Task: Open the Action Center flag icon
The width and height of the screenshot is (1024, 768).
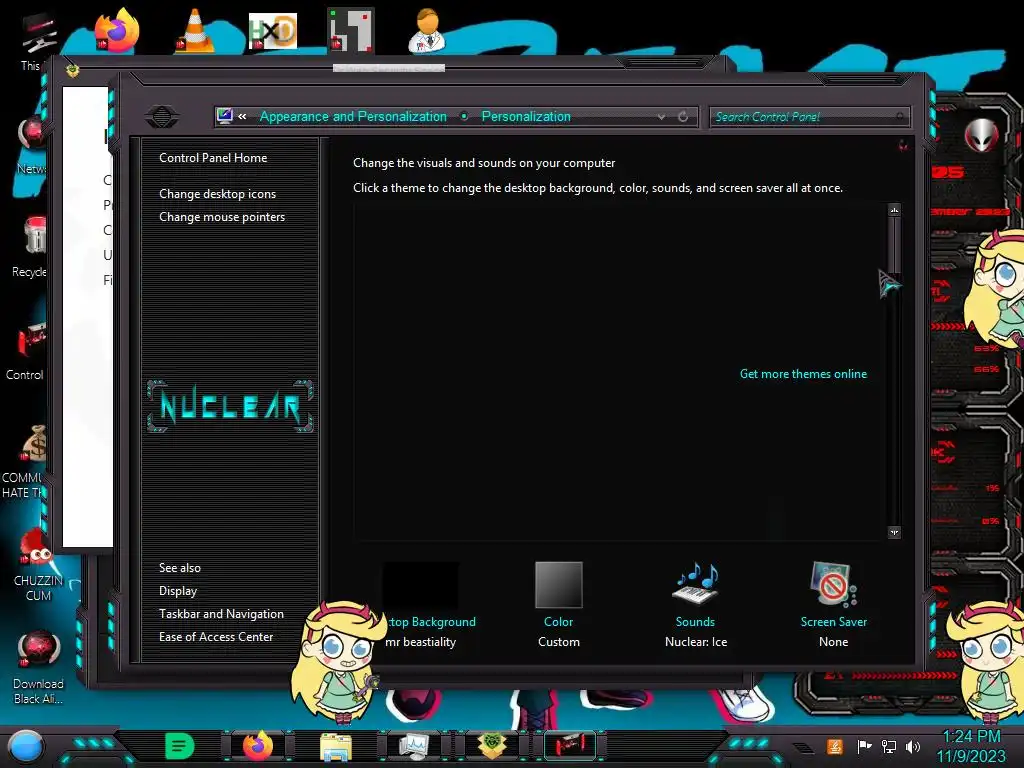Action: (x=864, y=746)
